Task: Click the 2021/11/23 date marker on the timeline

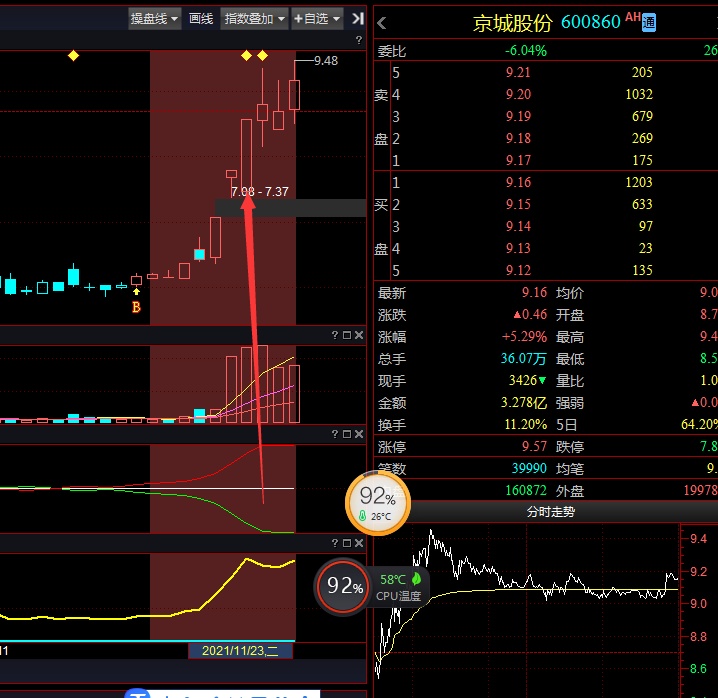Action: point(241,650)
